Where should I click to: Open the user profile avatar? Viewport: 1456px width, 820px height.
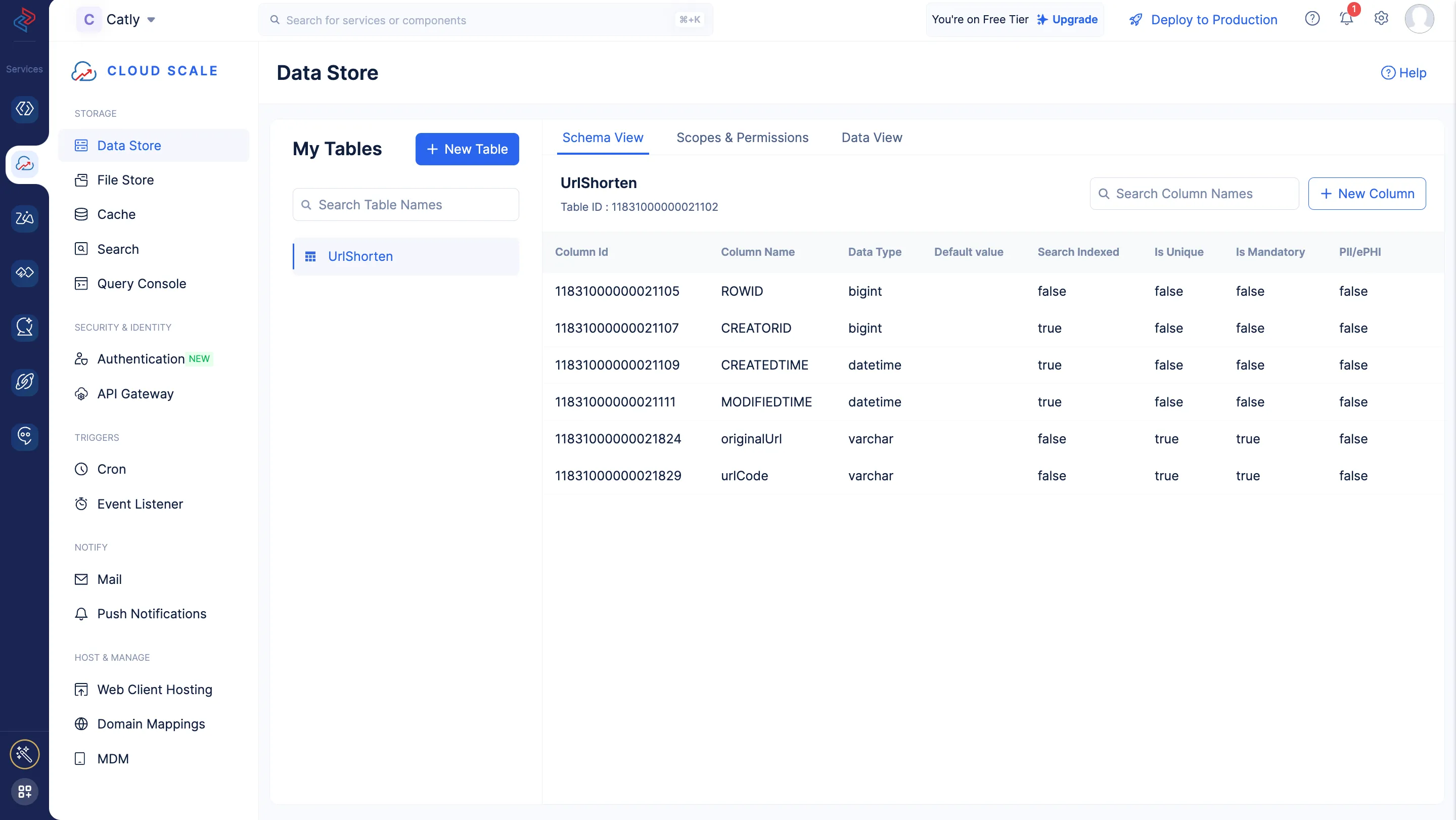pyautogui.click(x=1419, y=19)
